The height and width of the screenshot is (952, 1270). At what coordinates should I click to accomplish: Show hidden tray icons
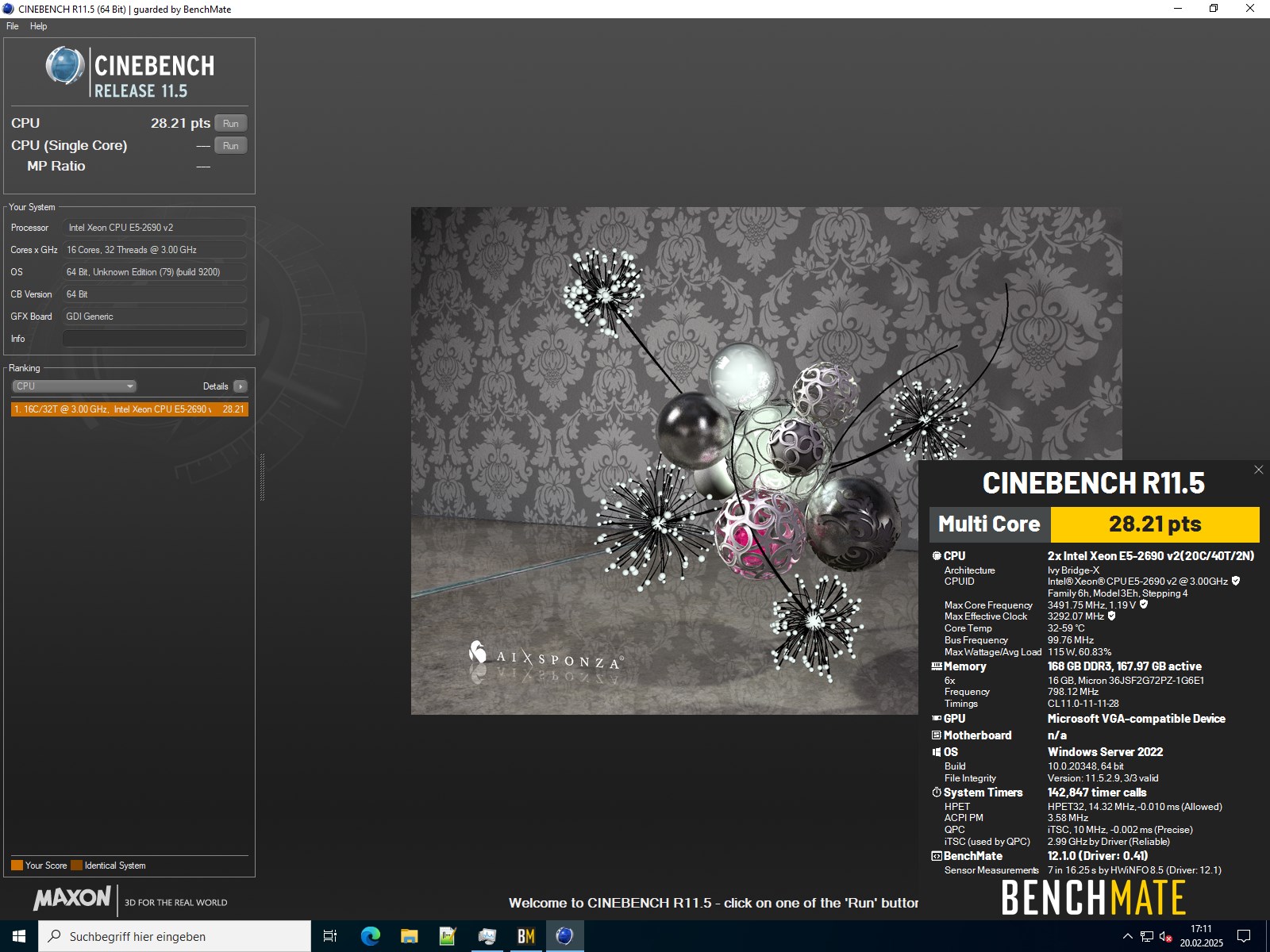point(1127,936)
